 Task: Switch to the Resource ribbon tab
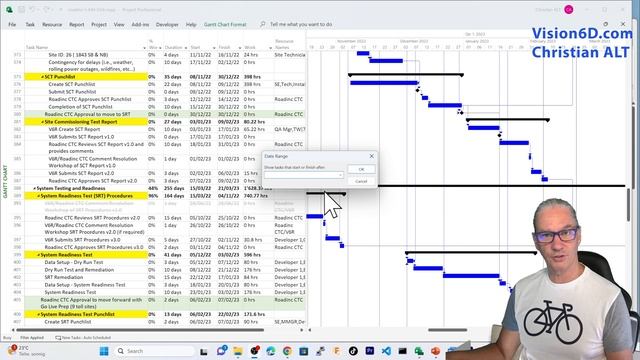52,24
